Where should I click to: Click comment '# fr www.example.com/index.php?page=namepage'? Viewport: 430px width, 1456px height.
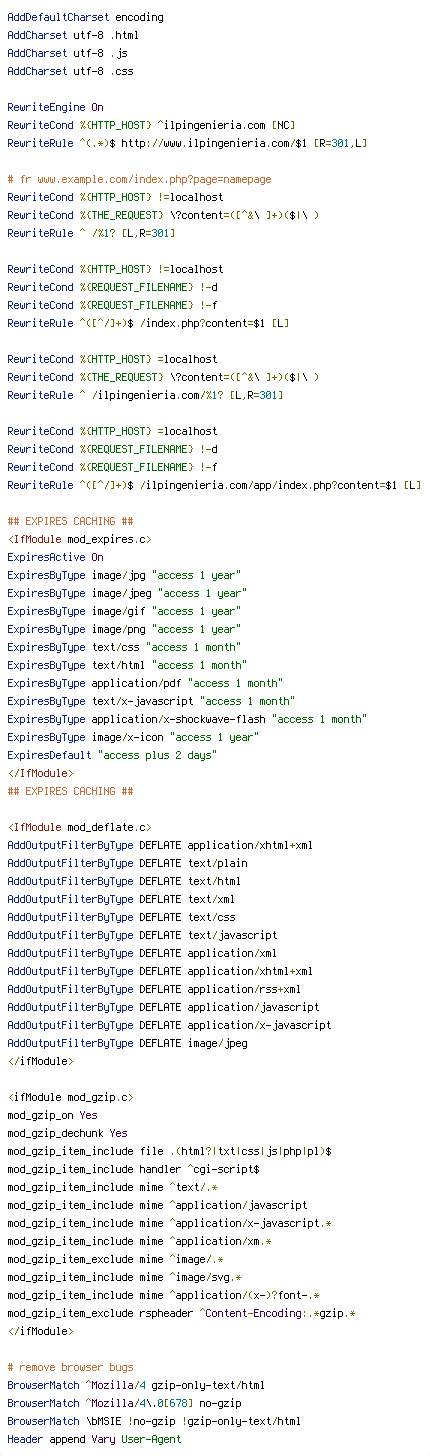(x=139, y=179)
